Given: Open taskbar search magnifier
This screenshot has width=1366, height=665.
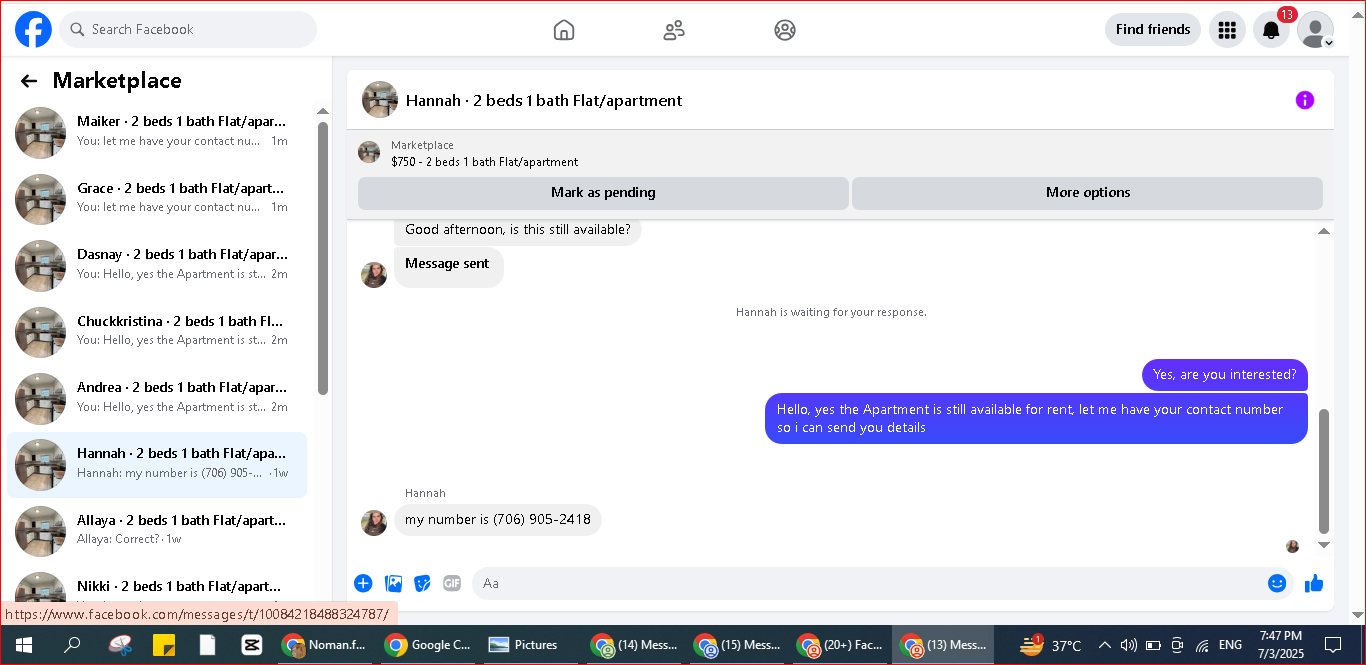Looking at the screenshot, I should pos(72,645).
